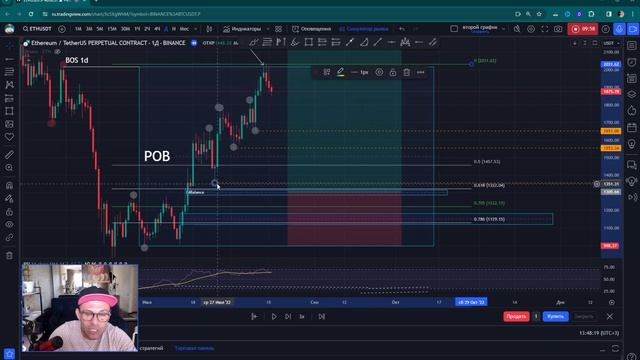Viewport: 640px width, 360px height.
Task: Change the 3x replay speed
Action: pos(302,316)
